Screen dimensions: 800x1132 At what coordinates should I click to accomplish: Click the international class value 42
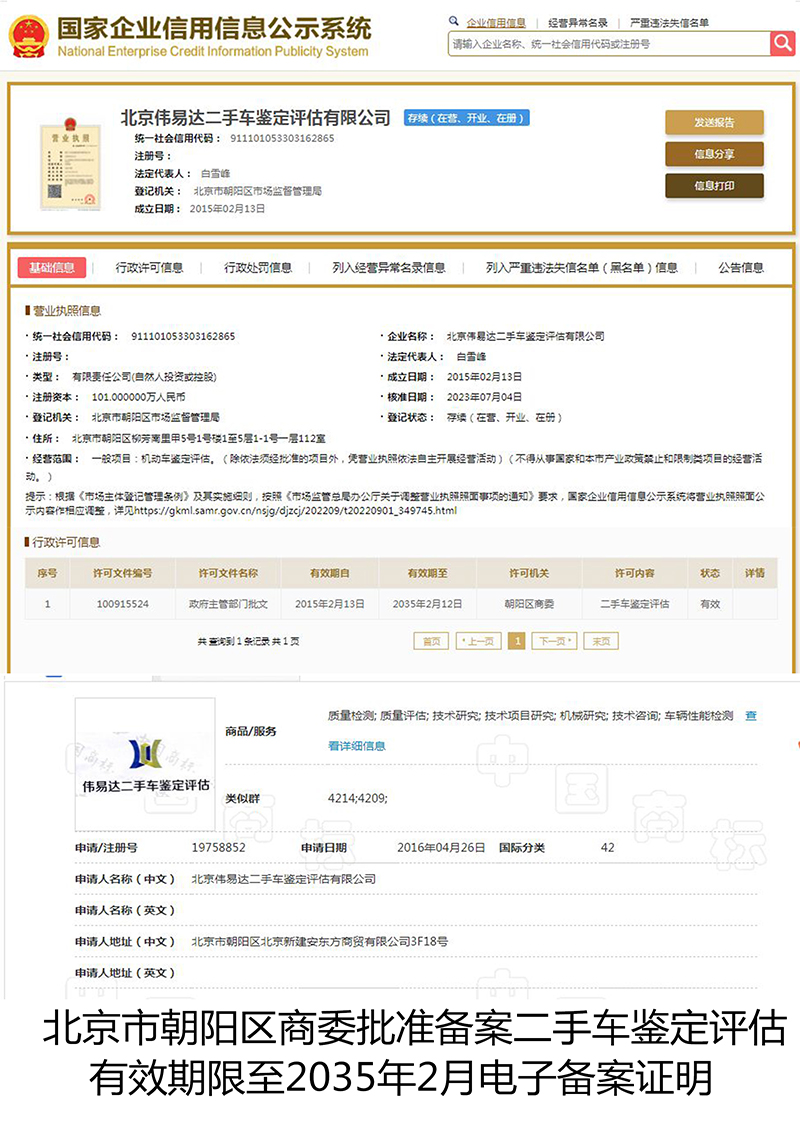pyautogui.click(x=607, y=848)
